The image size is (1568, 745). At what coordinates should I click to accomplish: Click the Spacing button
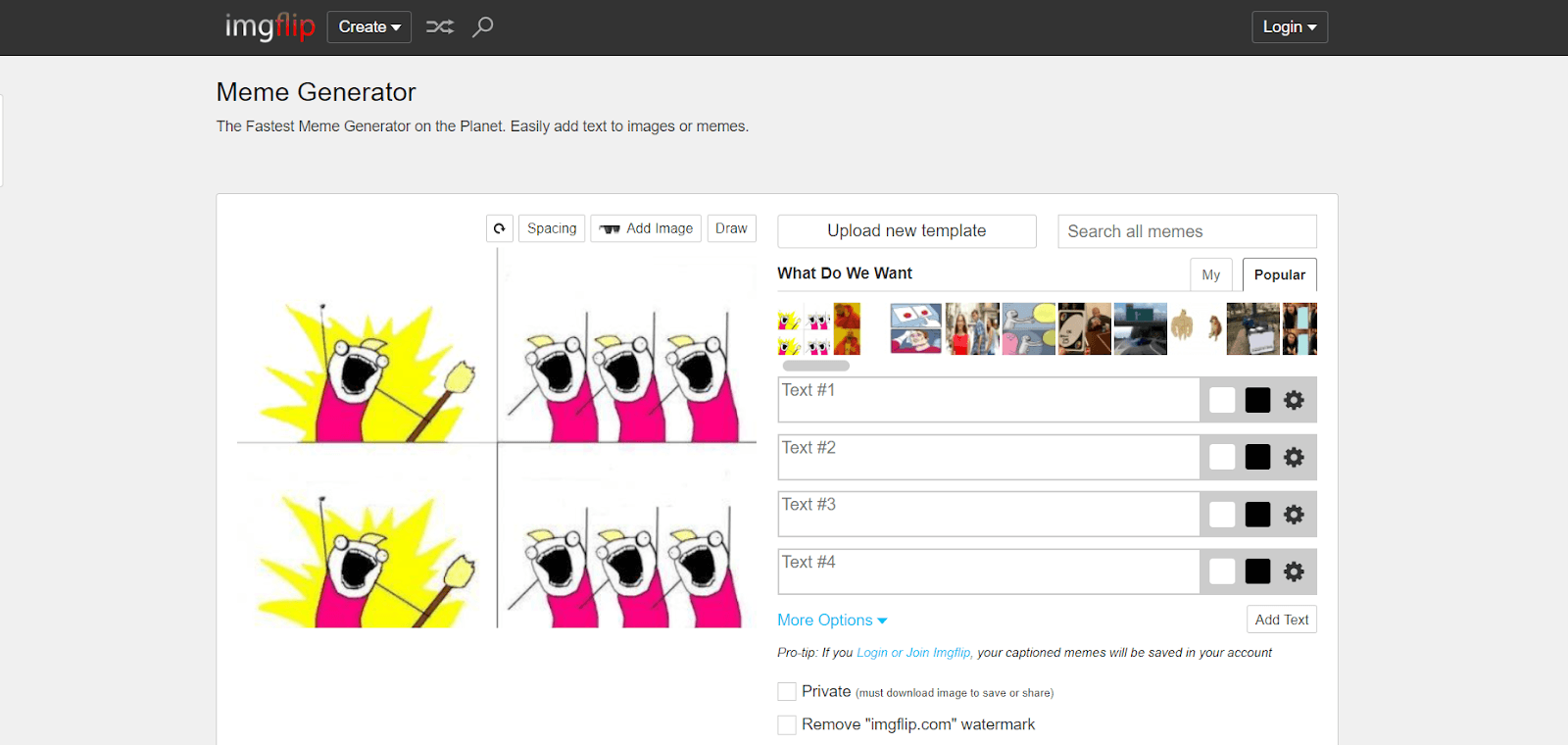click(552, 228)
